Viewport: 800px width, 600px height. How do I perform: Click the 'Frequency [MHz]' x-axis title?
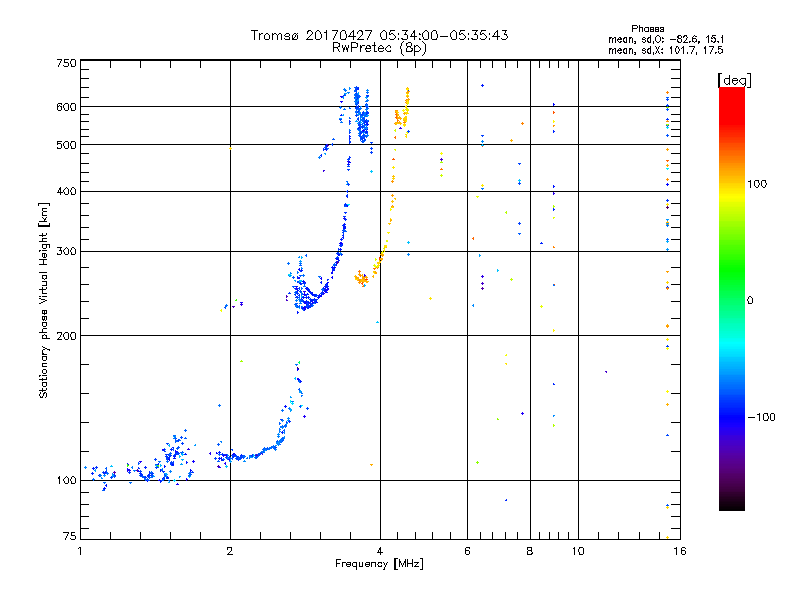[x=379, y=564]
